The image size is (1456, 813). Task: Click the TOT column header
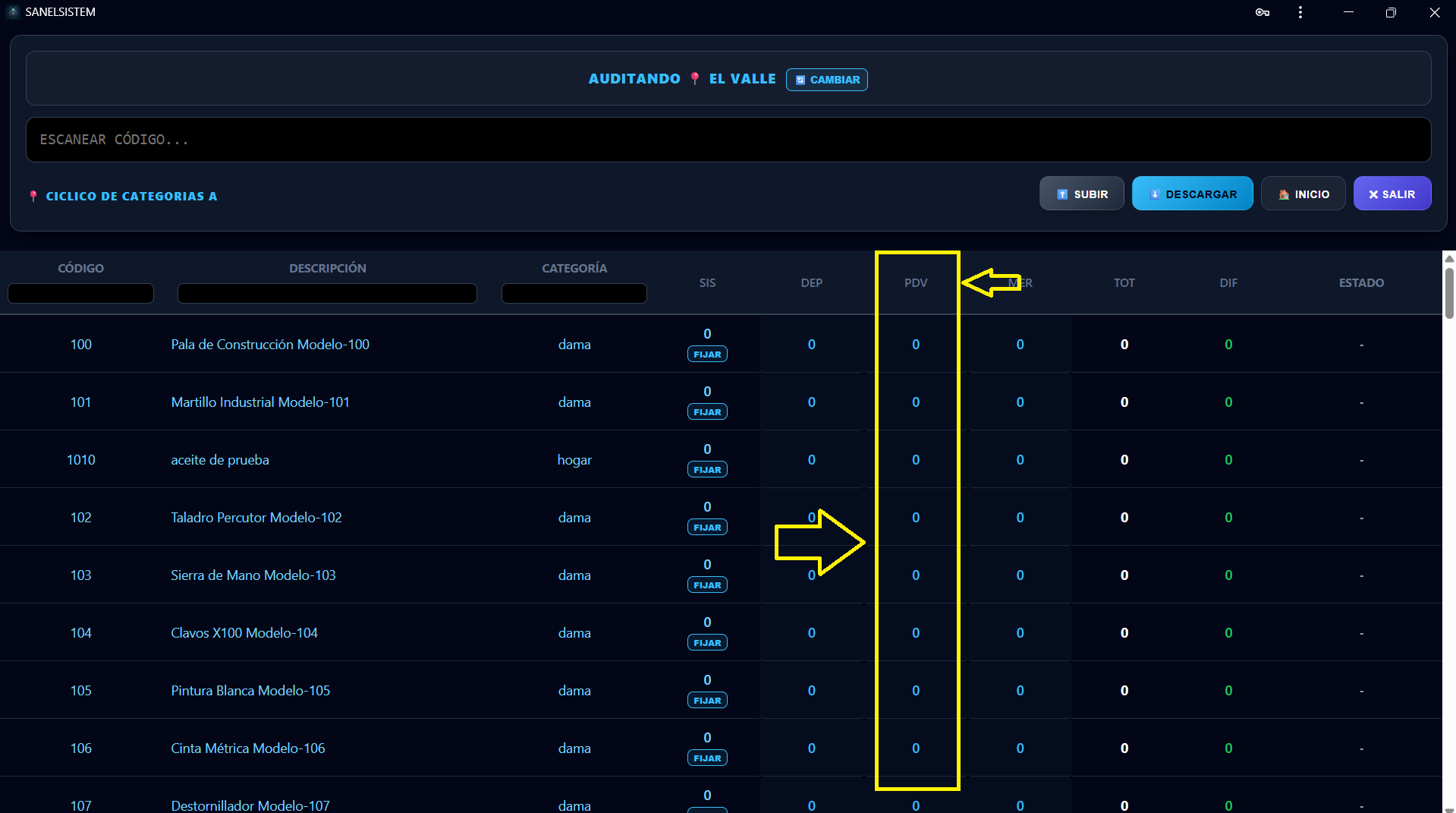tap(1124, 283)
